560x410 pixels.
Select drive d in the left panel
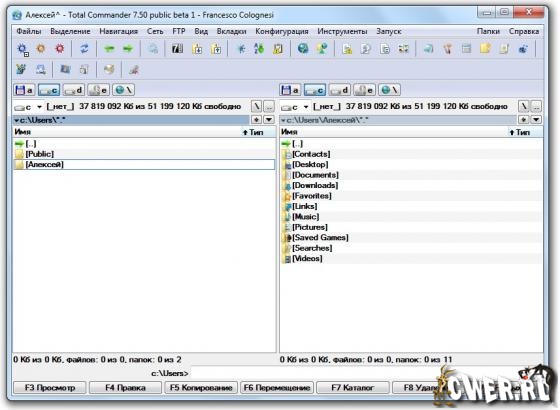[74, 90]
